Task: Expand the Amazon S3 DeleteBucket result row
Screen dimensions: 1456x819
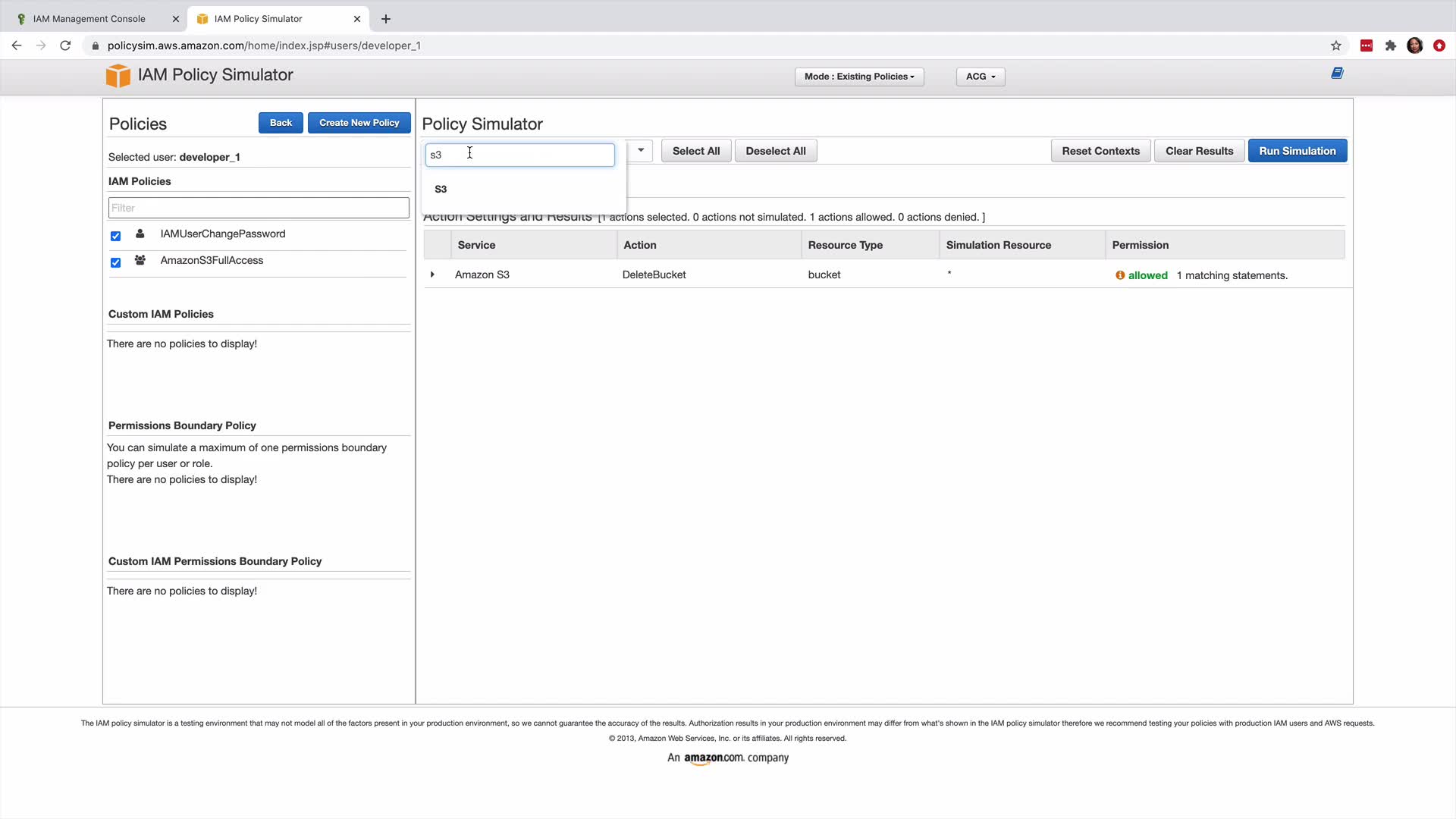Action: (432, 275)
